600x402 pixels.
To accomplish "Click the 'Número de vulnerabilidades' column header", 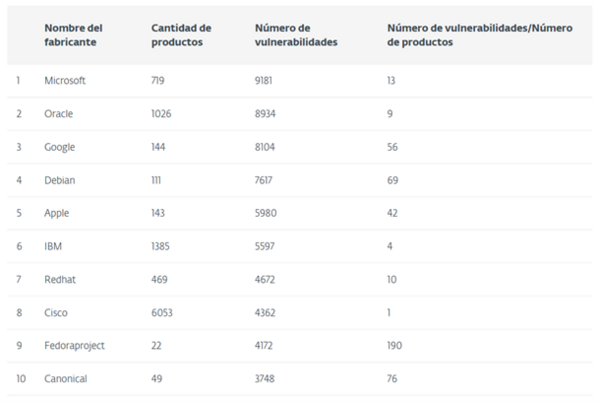I will (x=296, y=35).
